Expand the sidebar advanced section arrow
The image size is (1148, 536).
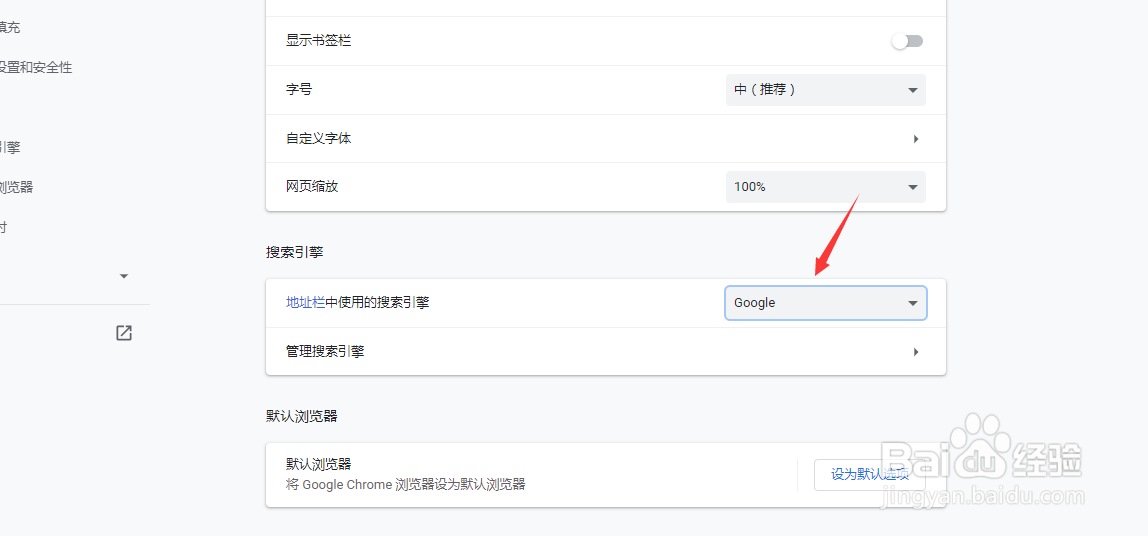tap(124, 276)
